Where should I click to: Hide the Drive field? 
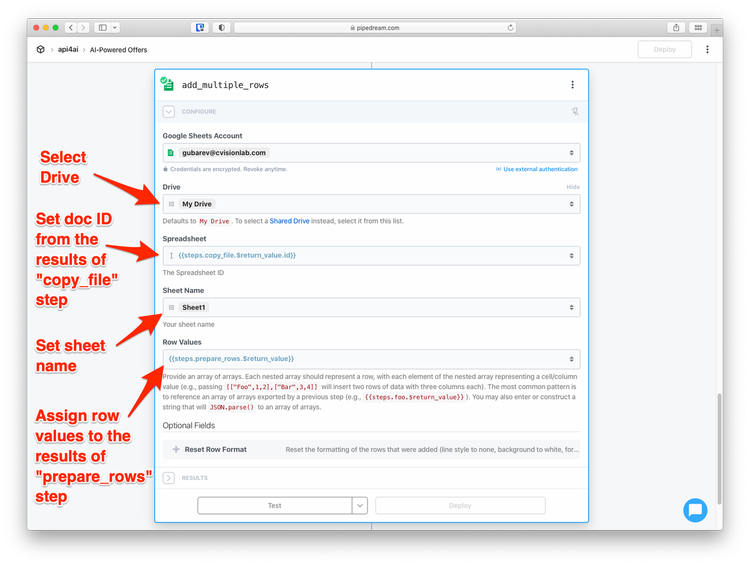(573, 187)
